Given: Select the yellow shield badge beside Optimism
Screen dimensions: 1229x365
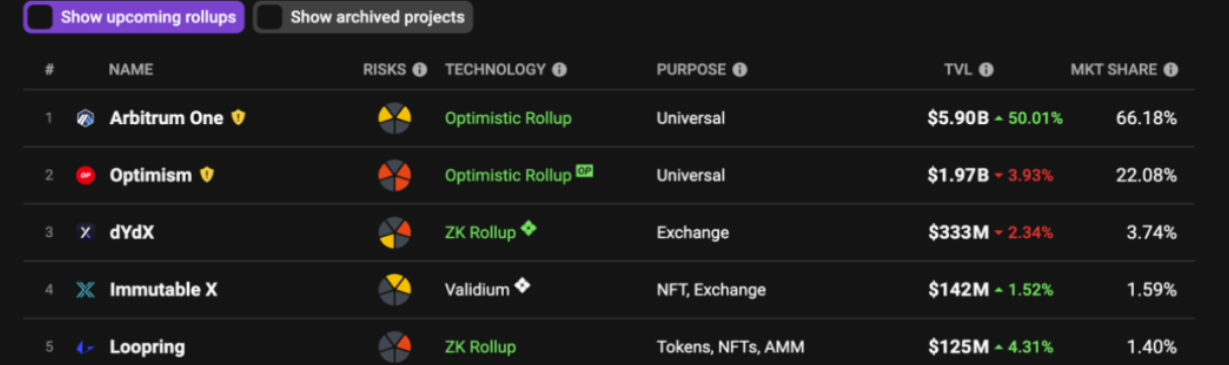Looking at the screenshot, I should [x=206, y=175].
